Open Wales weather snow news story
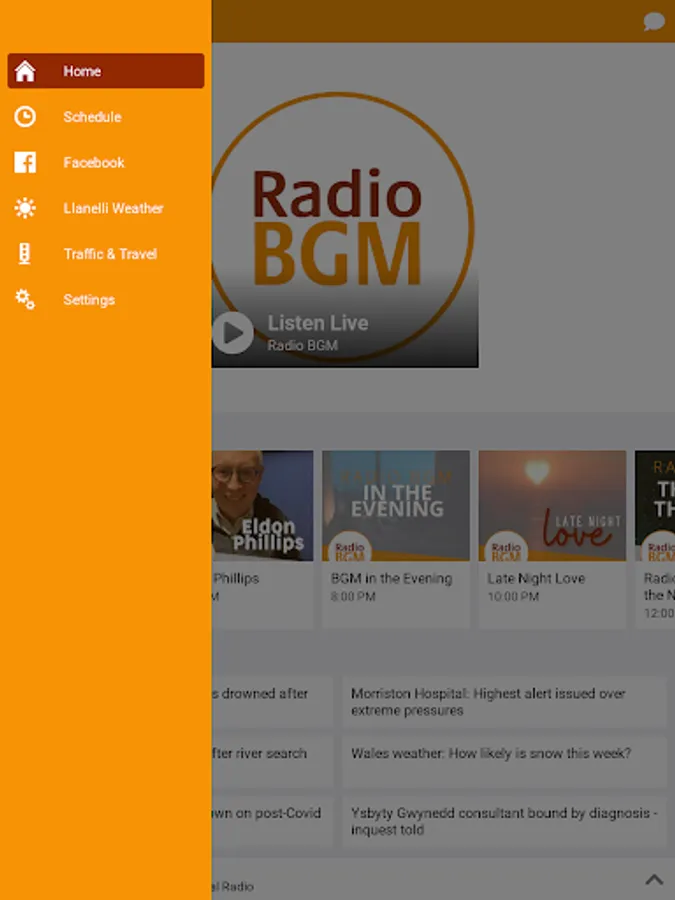 (x=504, y=761)
